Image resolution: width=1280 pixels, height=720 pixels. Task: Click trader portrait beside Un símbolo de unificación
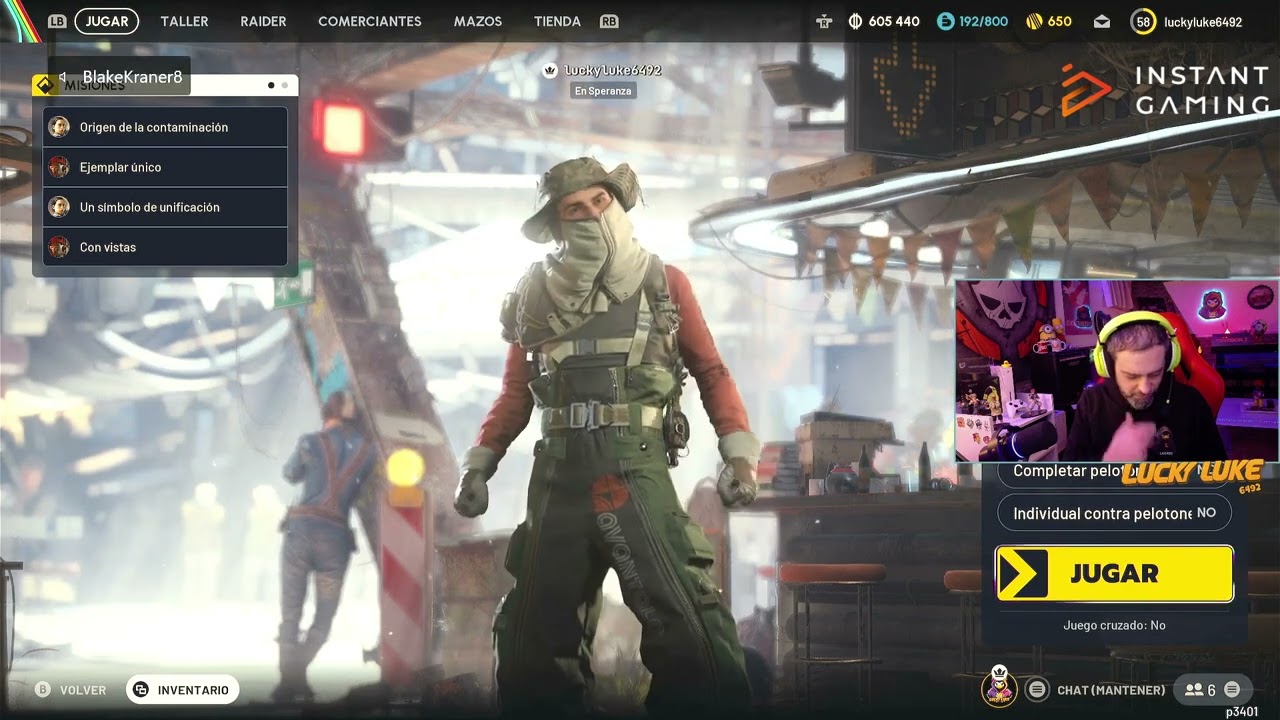tap(59, 207)
